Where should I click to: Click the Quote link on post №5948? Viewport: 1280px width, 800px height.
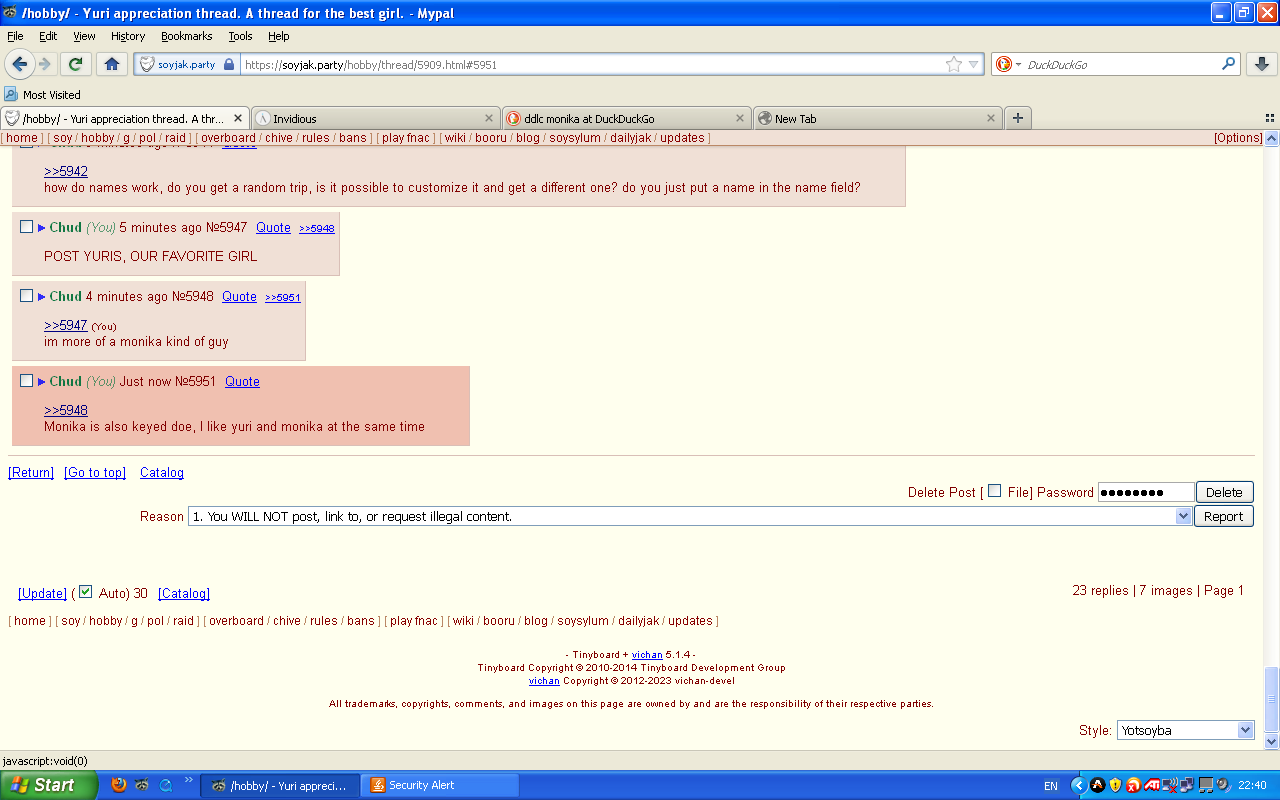pyautogui.click(x=239, y=296)
